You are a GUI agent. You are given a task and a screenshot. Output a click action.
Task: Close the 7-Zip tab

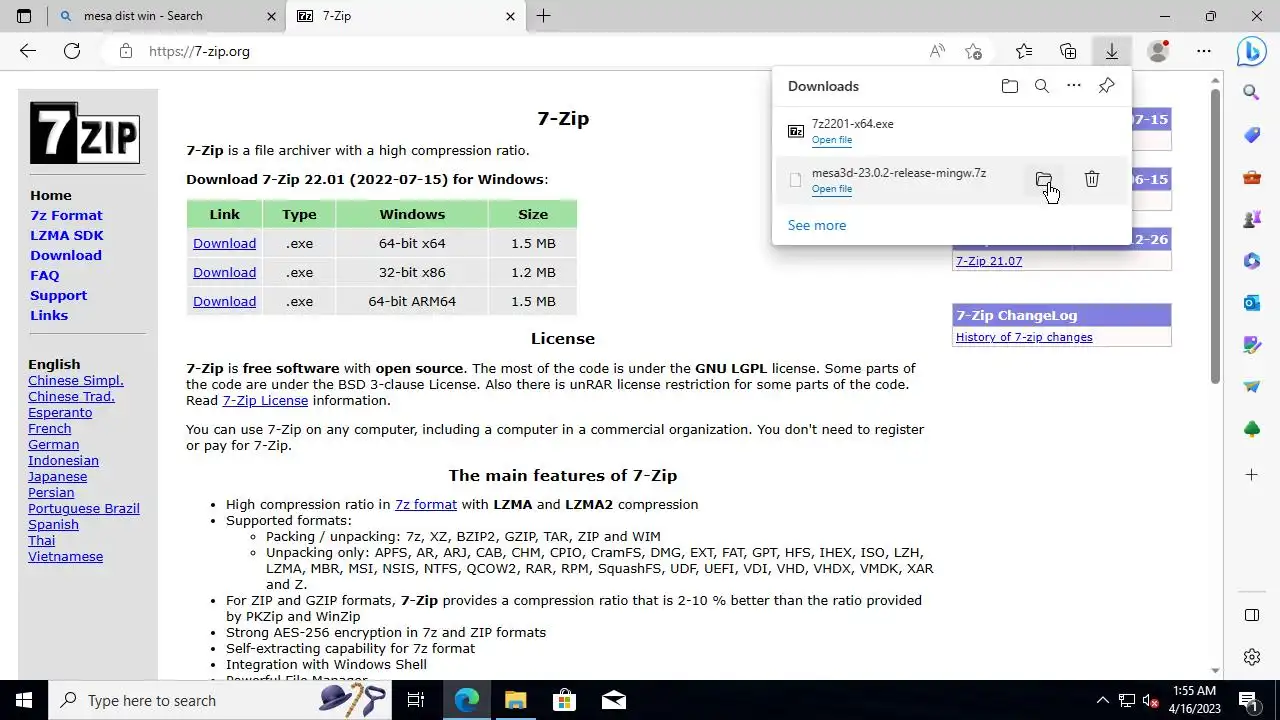point(511,16)
